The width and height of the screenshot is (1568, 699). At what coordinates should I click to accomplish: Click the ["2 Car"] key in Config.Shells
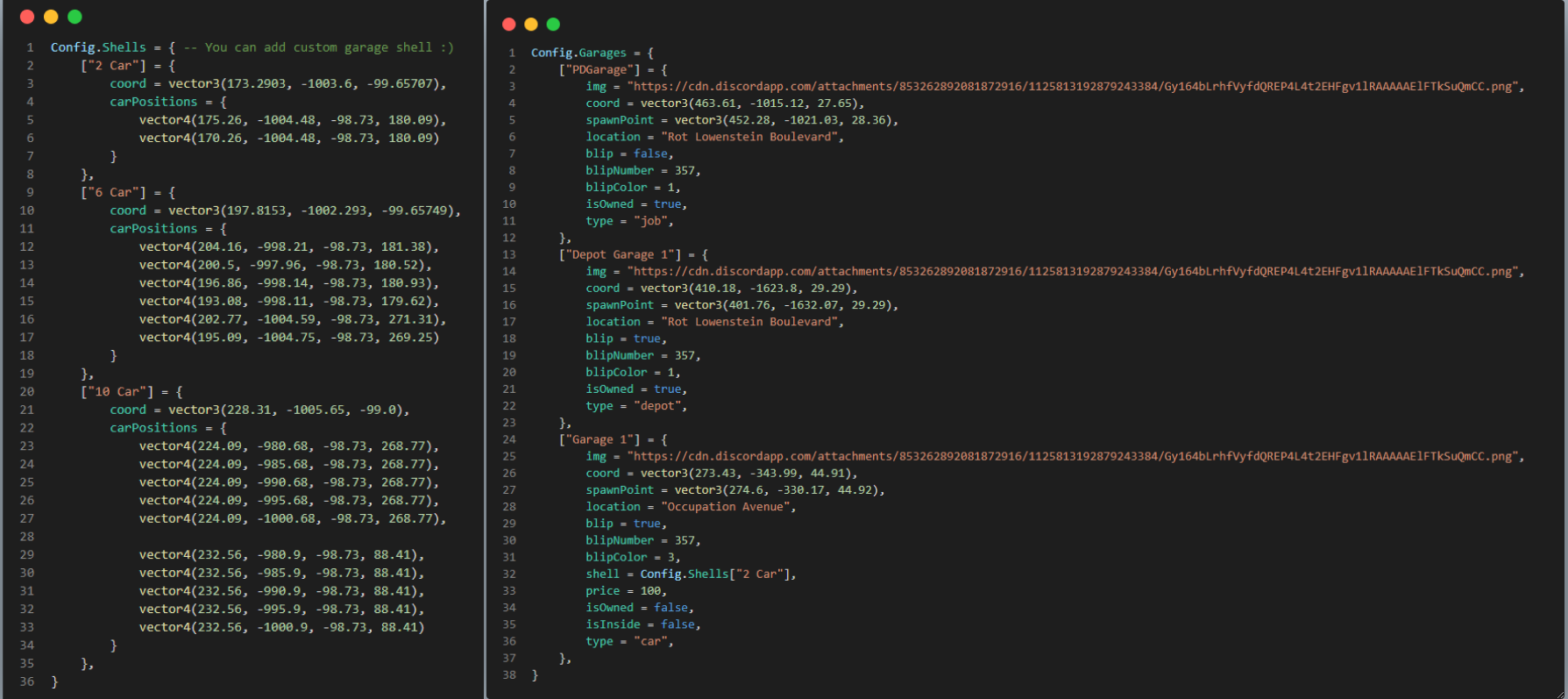114,66
